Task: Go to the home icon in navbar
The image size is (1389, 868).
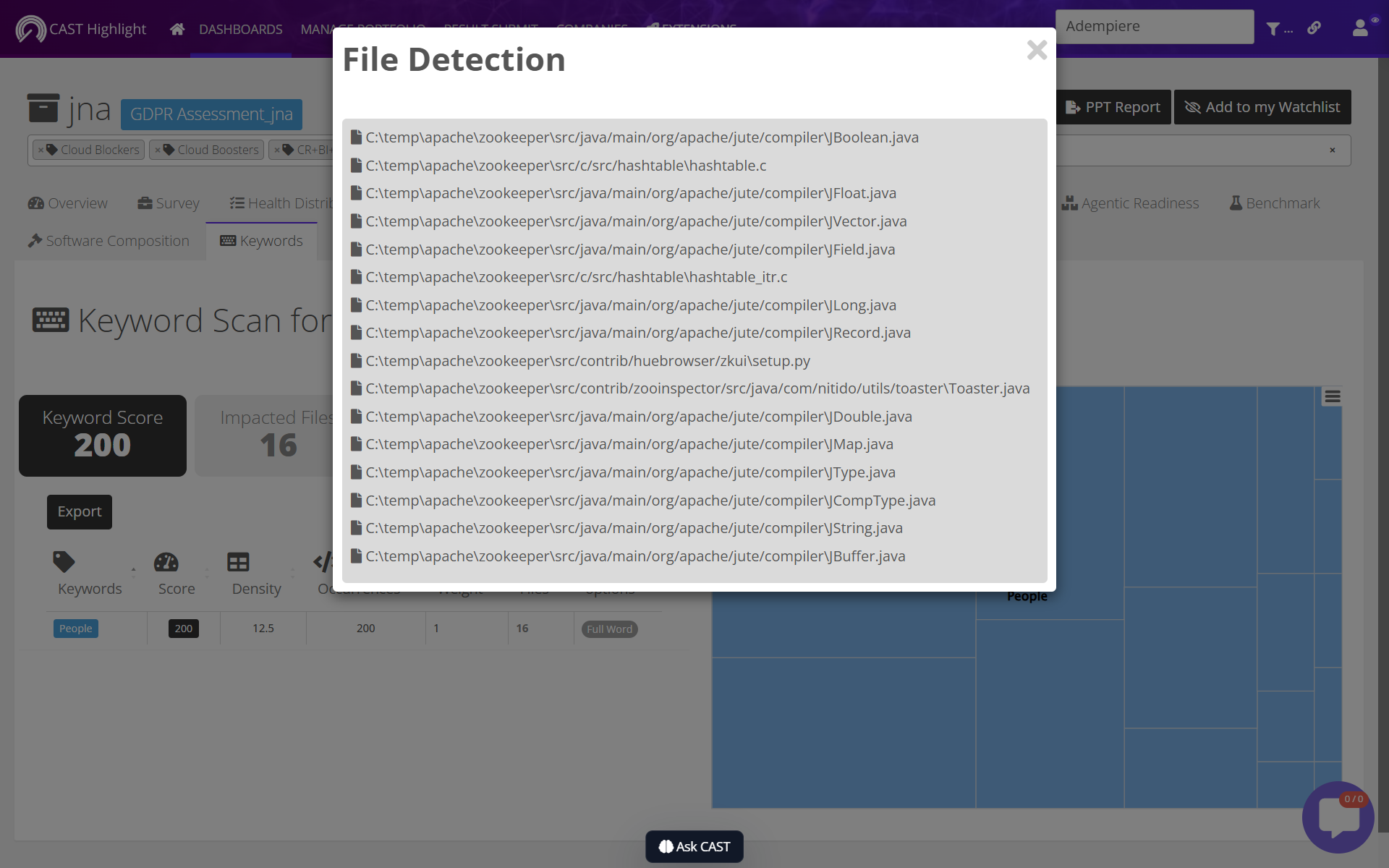Action: pos(177,29)
